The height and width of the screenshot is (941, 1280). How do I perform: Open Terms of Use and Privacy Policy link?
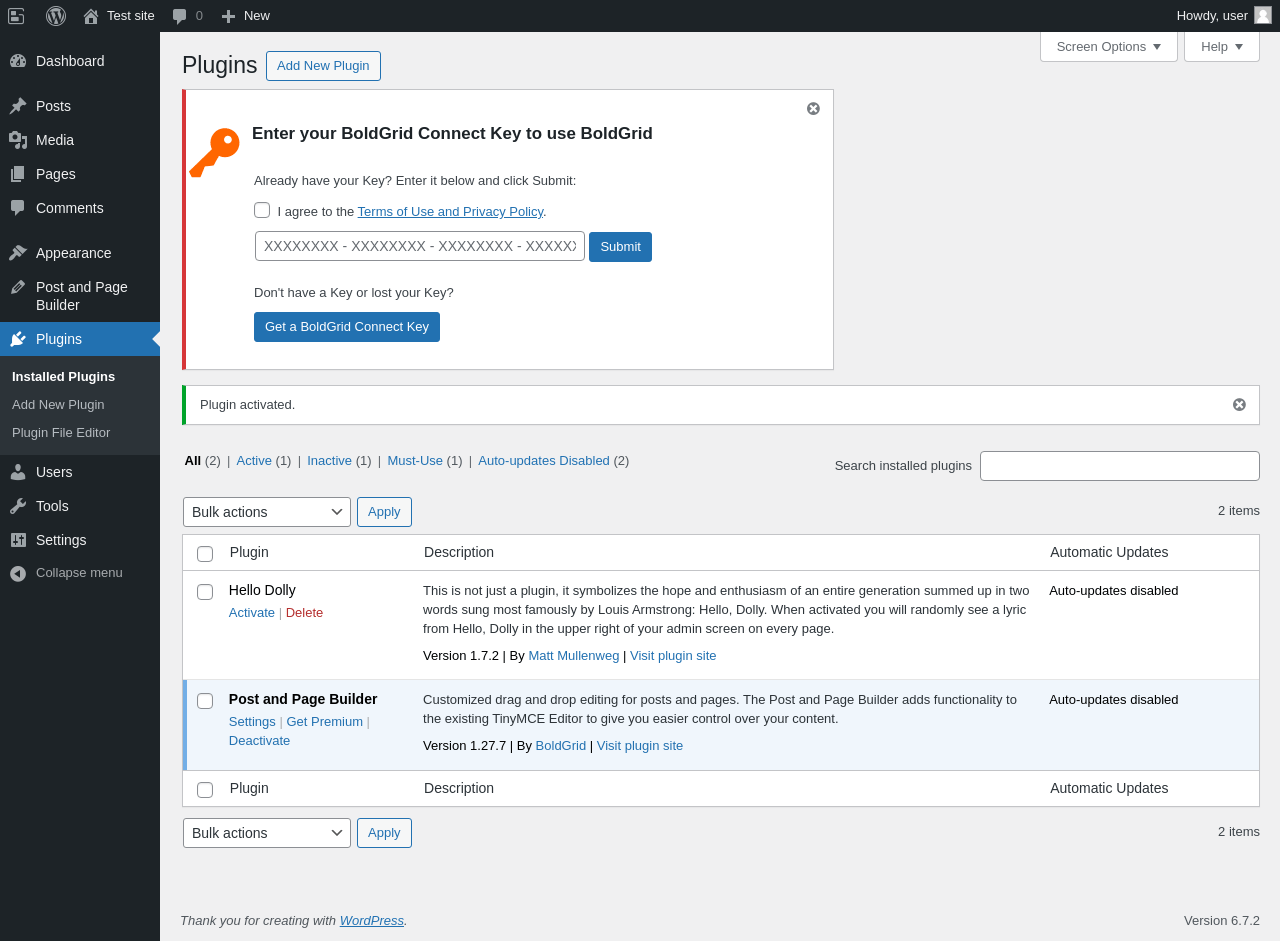click(450, 211)
